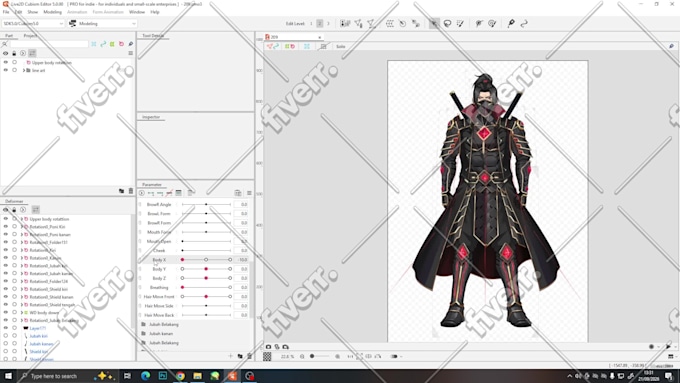Hide the line art part
This screenshot has height=383, width=680.
tap(6, 70)
